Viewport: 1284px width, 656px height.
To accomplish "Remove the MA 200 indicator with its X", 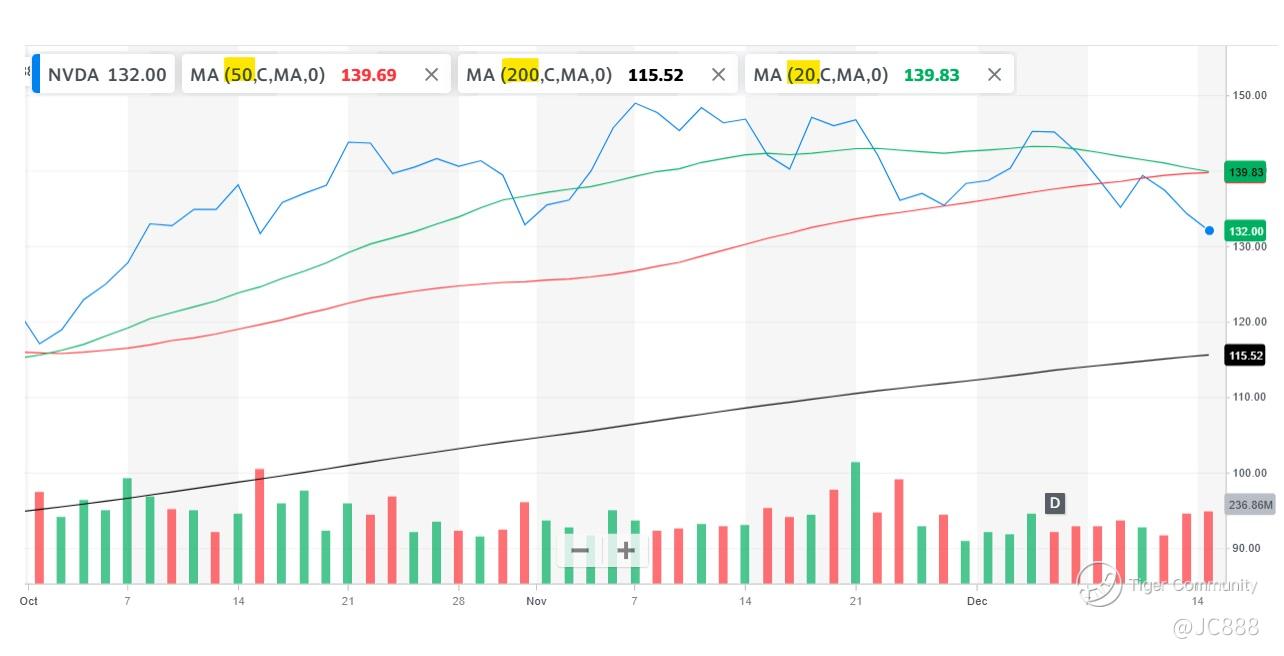I will coord(718,75).
